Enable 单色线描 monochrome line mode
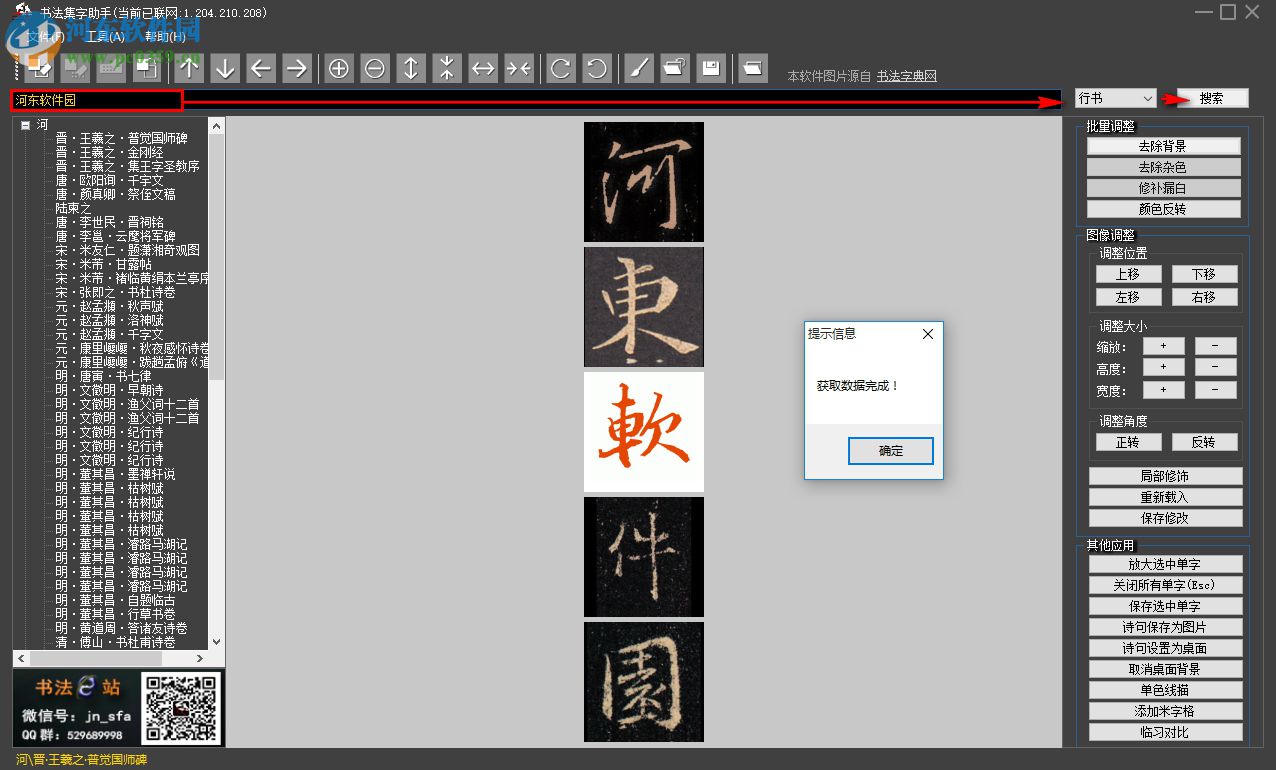Screen dimensions: 1276x770 [x=1165, y=689]
